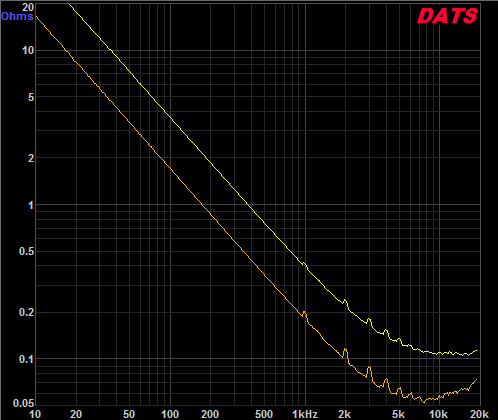The image size is (498, 420).
Task: Click the orange curve's bump near 1 kHz
Action: (x=304, y=312)
